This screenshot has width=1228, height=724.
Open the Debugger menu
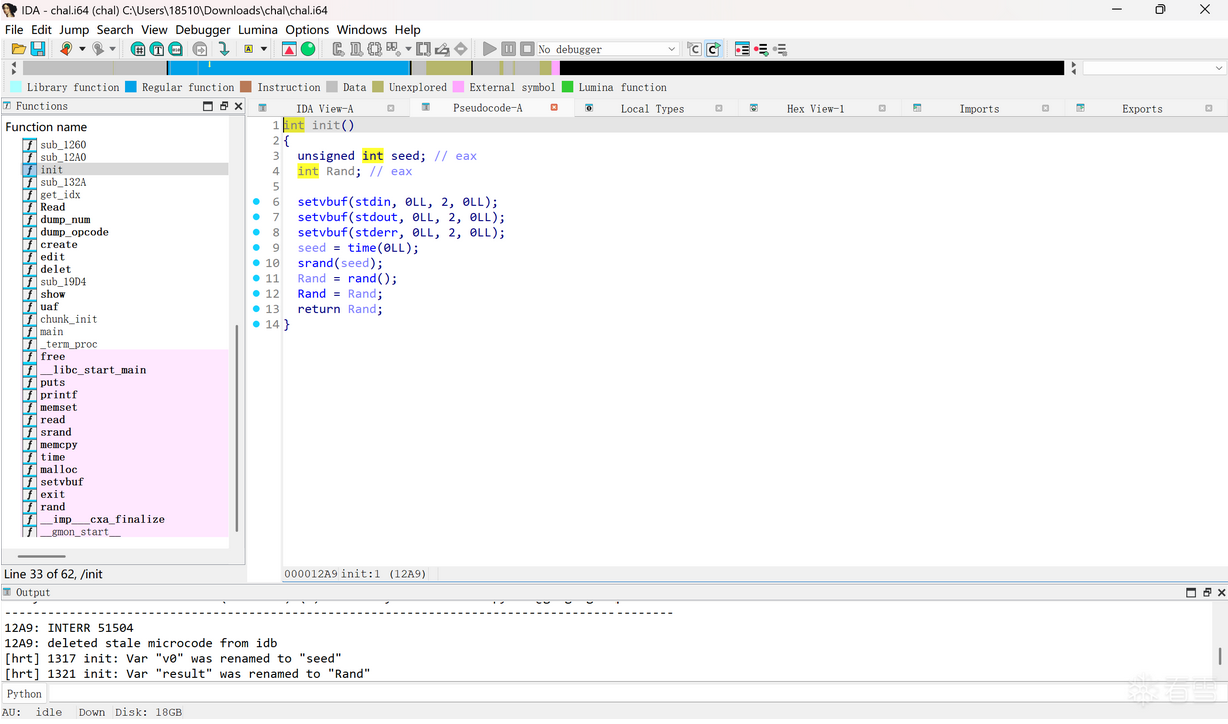[x=203, y=30]
